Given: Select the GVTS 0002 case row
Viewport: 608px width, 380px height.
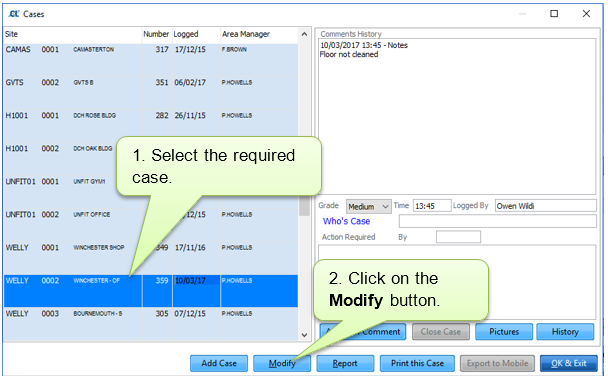Looking at the screenshot, I should (x=151, y=93).
